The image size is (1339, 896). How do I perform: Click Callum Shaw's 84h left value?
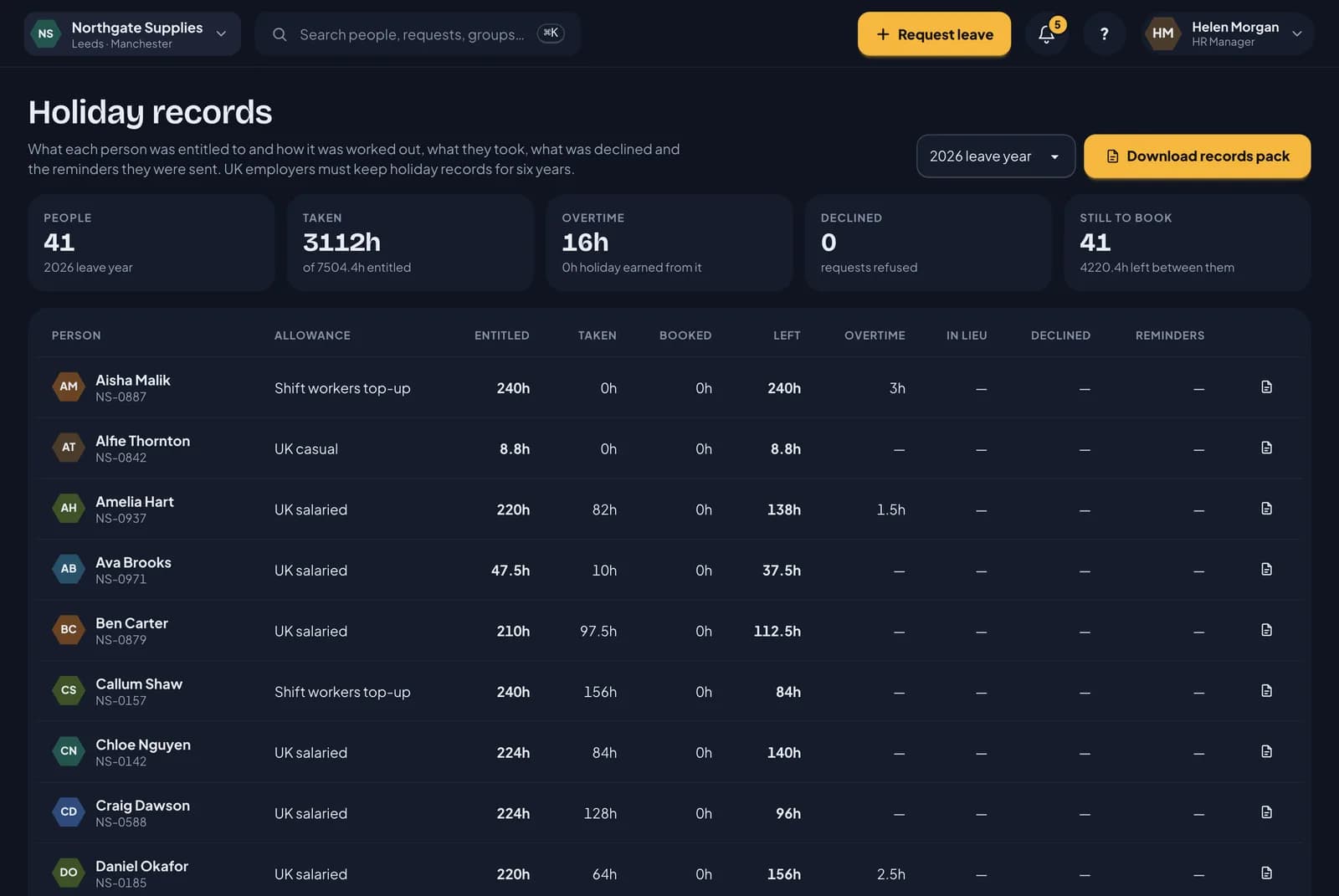(x=788, y=692)
